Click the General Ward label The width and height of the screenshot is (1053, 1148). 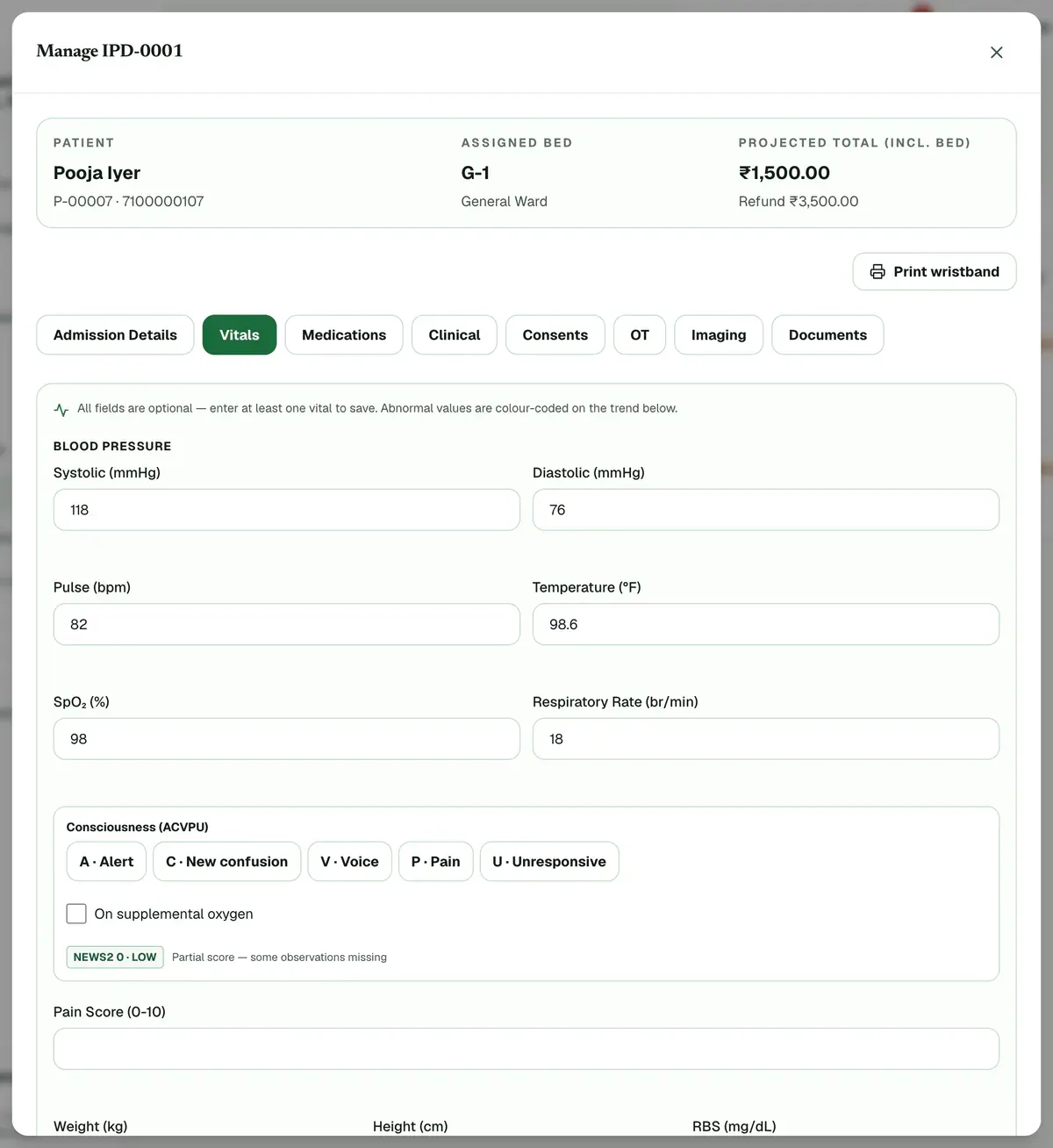[505, 202]
